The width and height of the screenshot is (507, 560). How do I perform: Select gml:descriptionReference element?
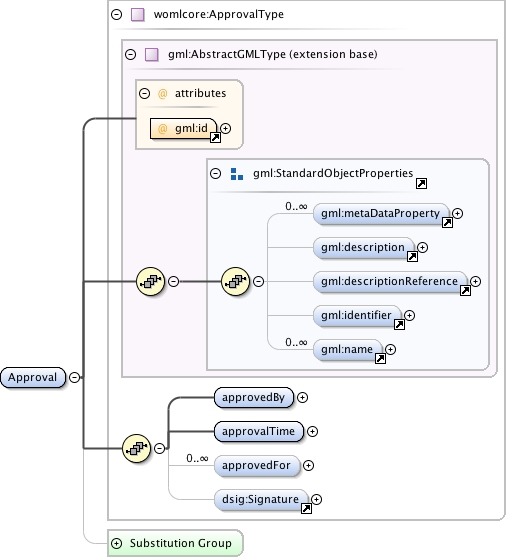pyautogui.click(x=390, y=282)
